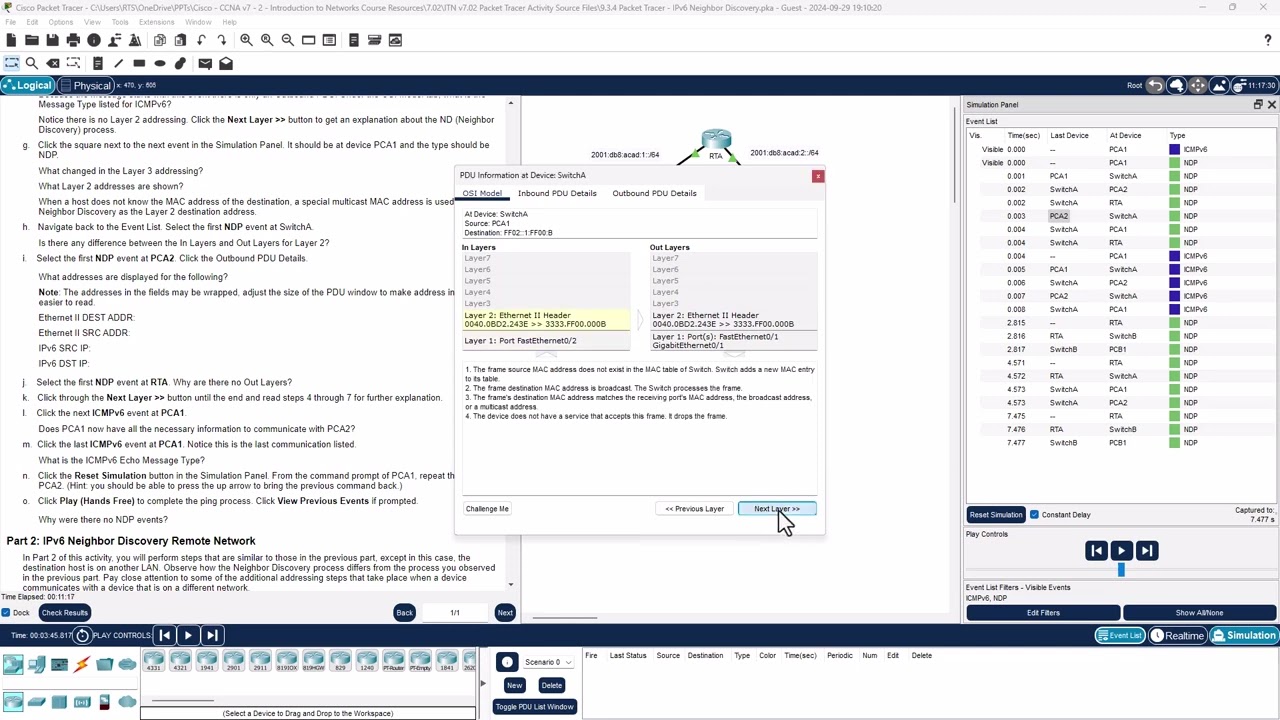Click the Save file icon
1280x720 pixels.
click(52, 40)
